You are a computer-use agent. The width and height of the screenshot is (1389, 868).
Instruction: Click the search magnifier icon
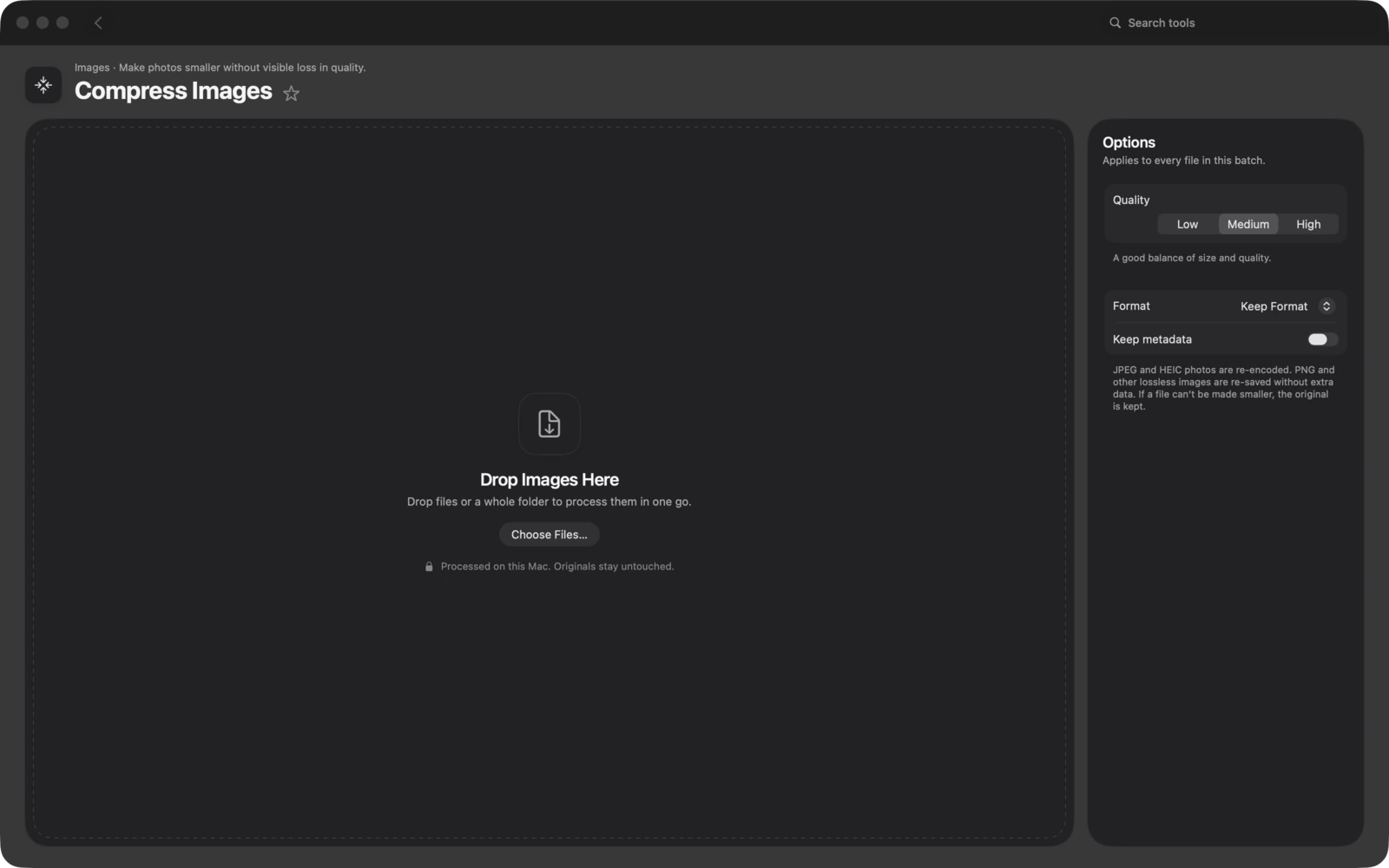tap(1115, 23)
